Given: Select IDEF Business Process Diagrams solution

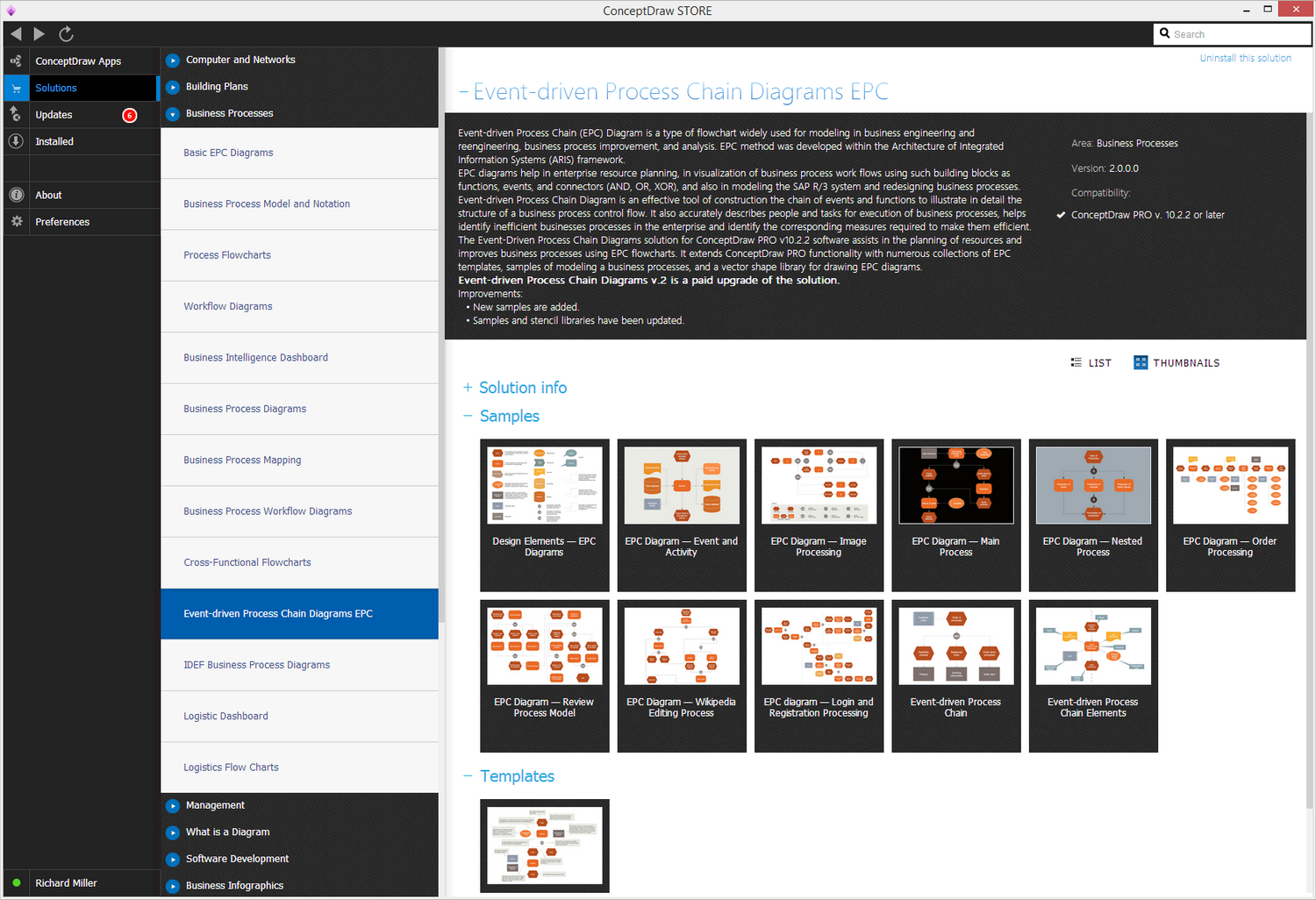Looking at the screenshot, I should pos(299,665).
